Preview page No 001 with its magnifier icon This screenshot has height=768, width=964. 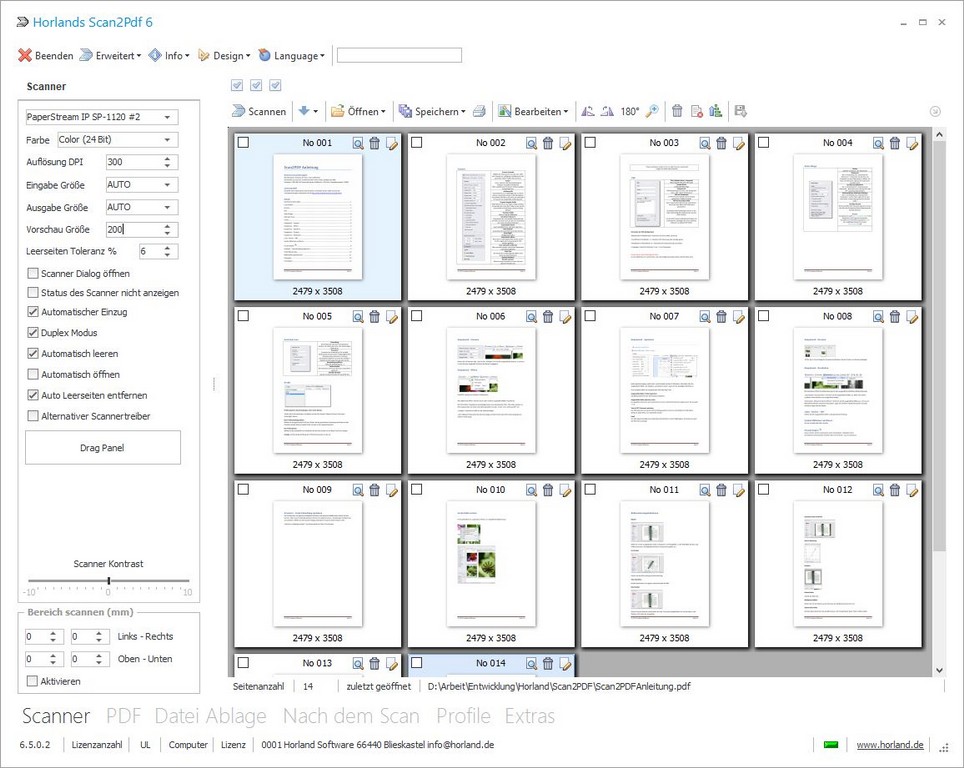click(358, 143)
